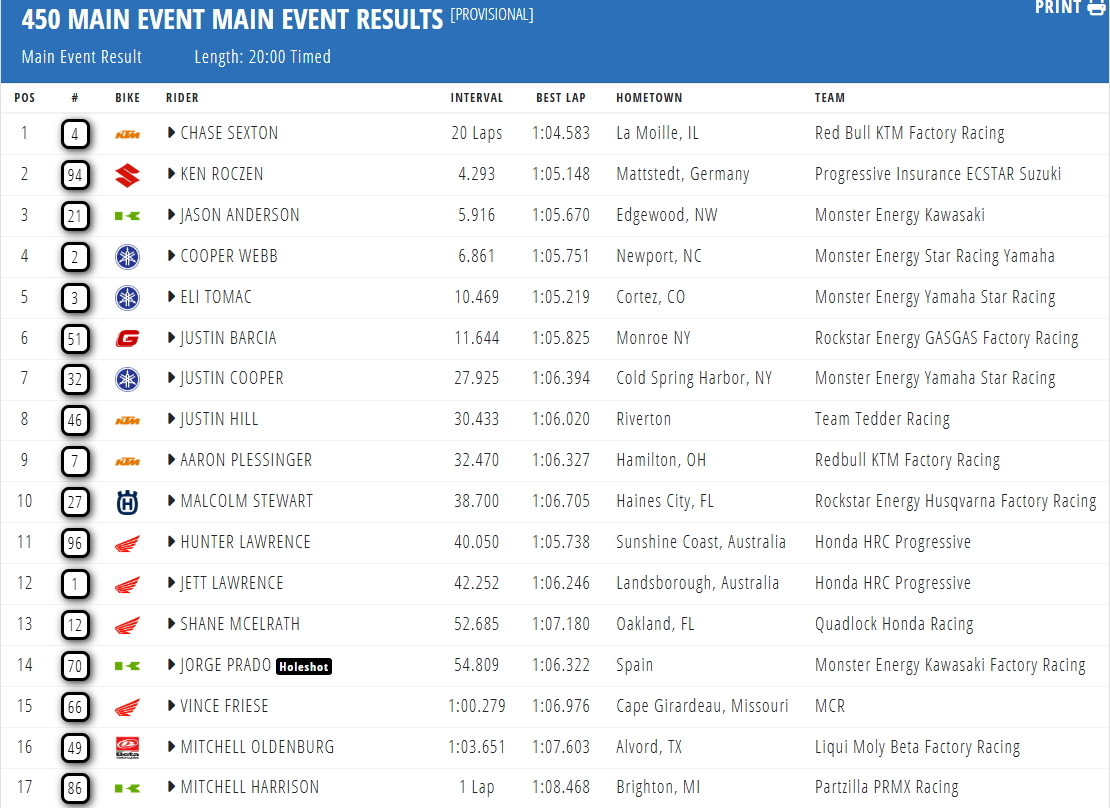
Task: Sort by the RIDER column header
Action: coord(182,98)
